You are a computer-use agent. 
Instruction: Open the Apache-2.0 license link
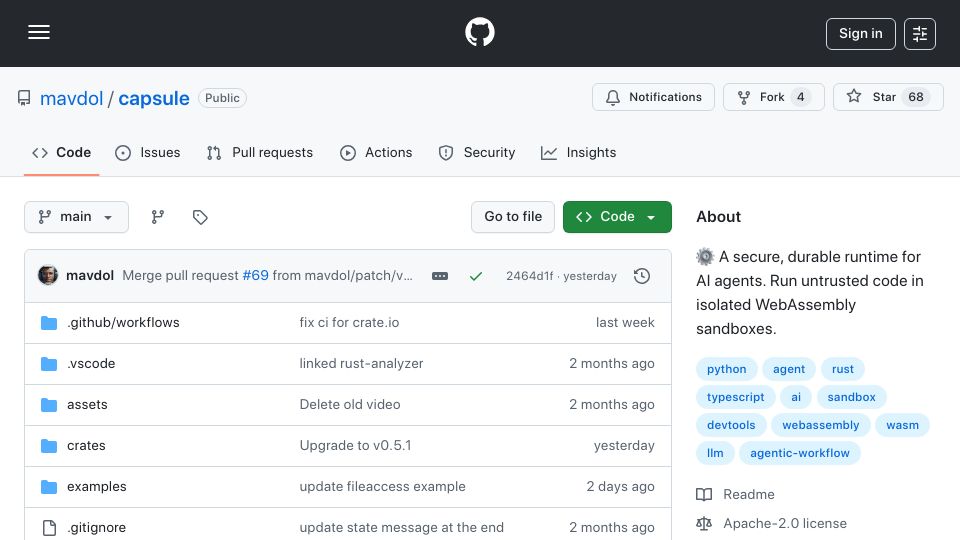(x=785, y=523)
